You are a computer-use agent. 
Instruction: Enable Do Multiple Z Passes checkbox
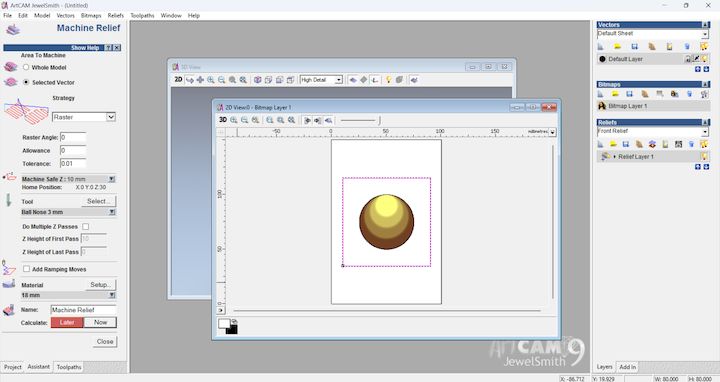(85, 226)
